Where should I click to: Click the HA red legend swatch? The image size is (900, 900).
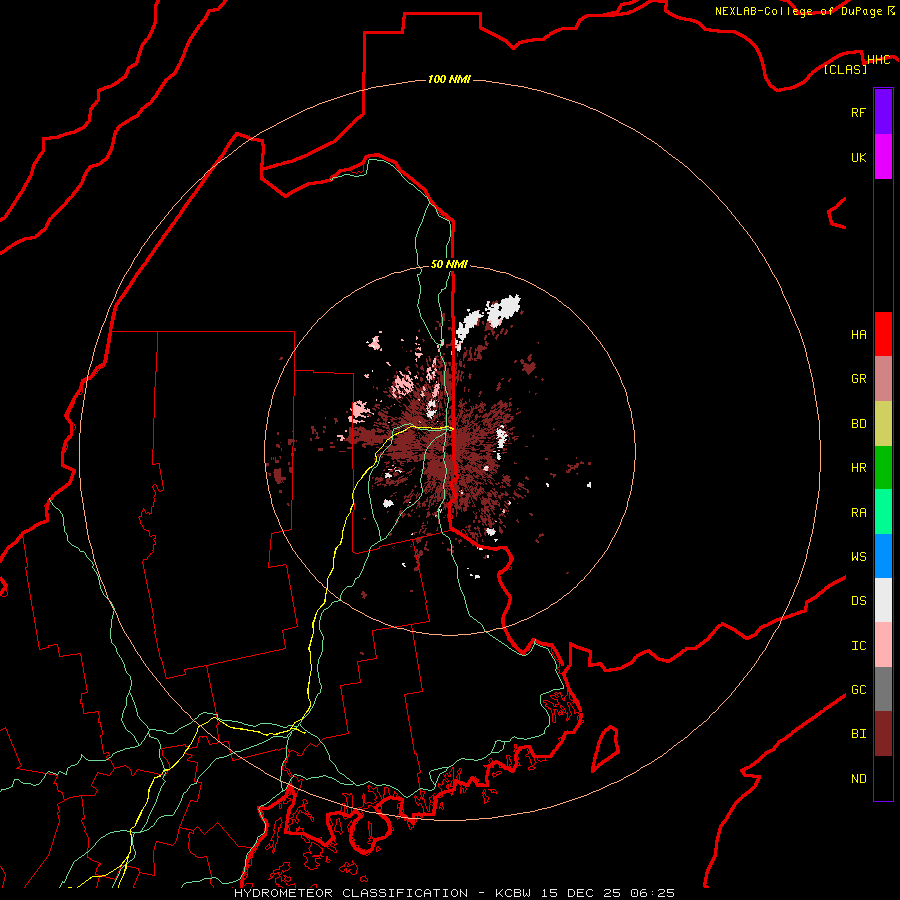pyautogui.click(x=883, y=334)
